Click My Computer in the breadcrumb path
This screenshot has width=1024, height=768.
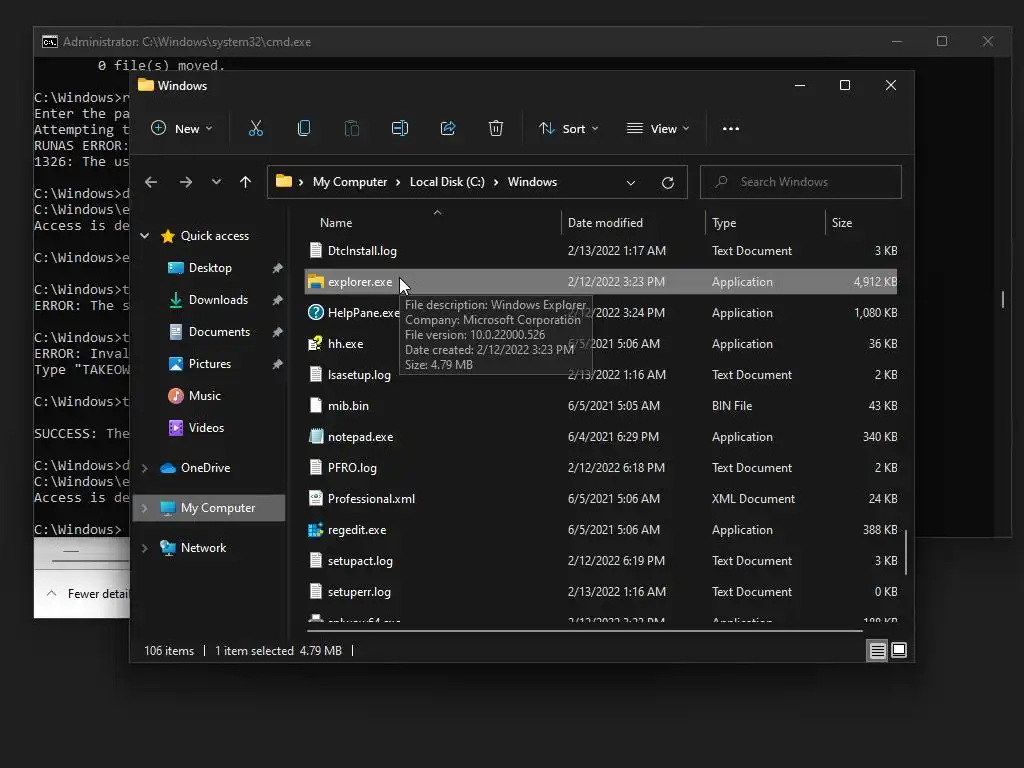[x=349, y=182]
